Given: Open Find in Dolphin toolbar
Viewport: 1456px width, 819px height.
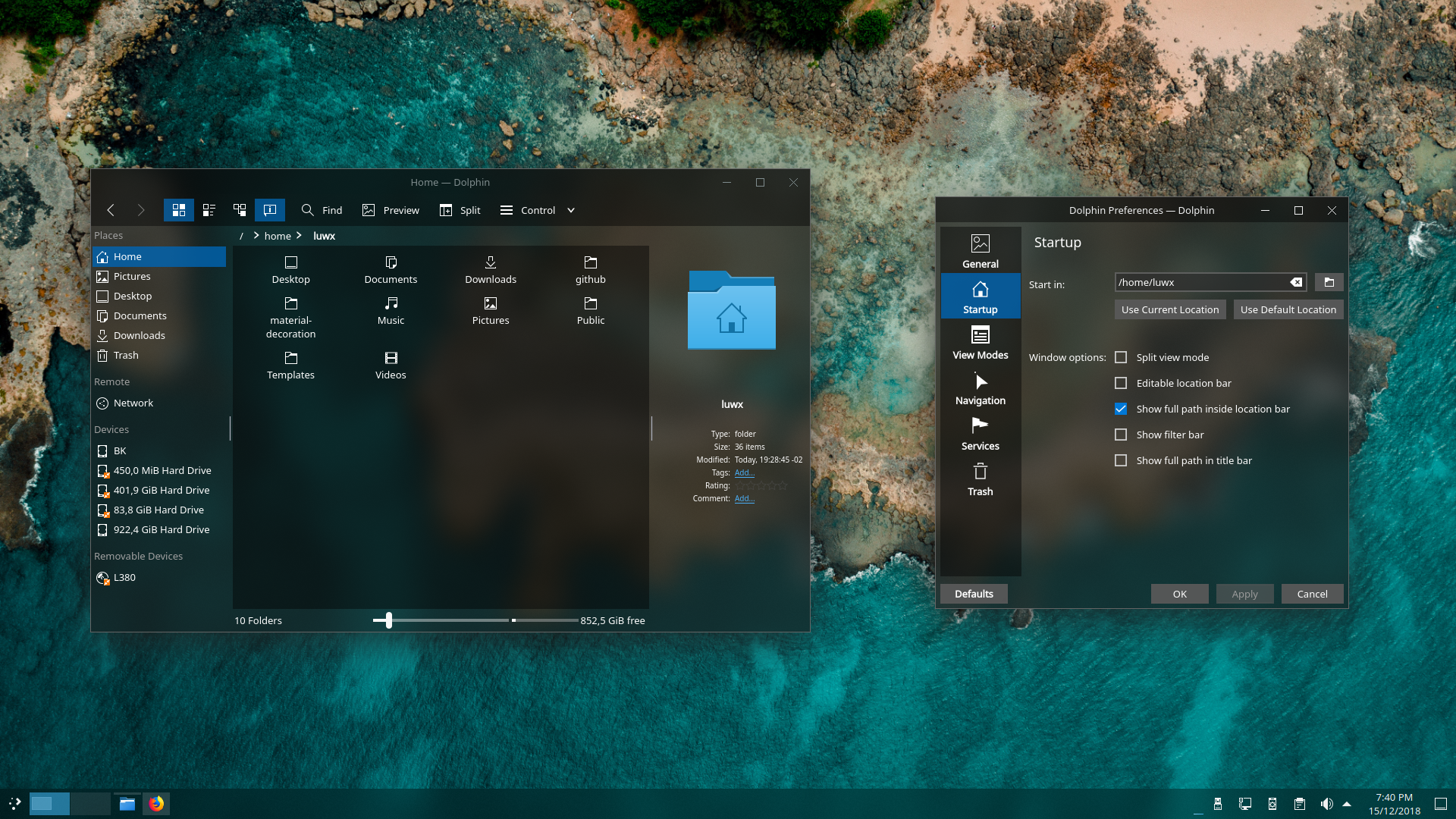Looking at the screenshot, I should [x=322, y=210].
